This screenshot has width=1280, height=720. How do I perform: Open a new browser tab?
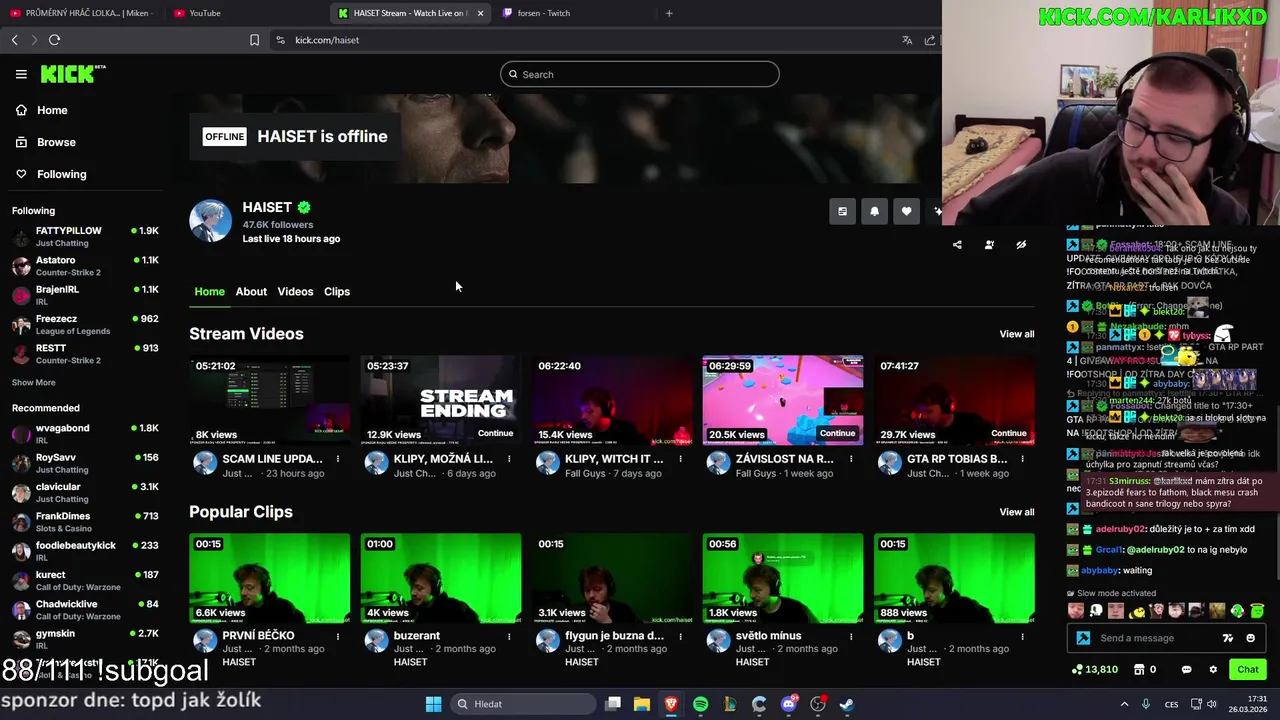pyautogui.click(x=669, y=13)
